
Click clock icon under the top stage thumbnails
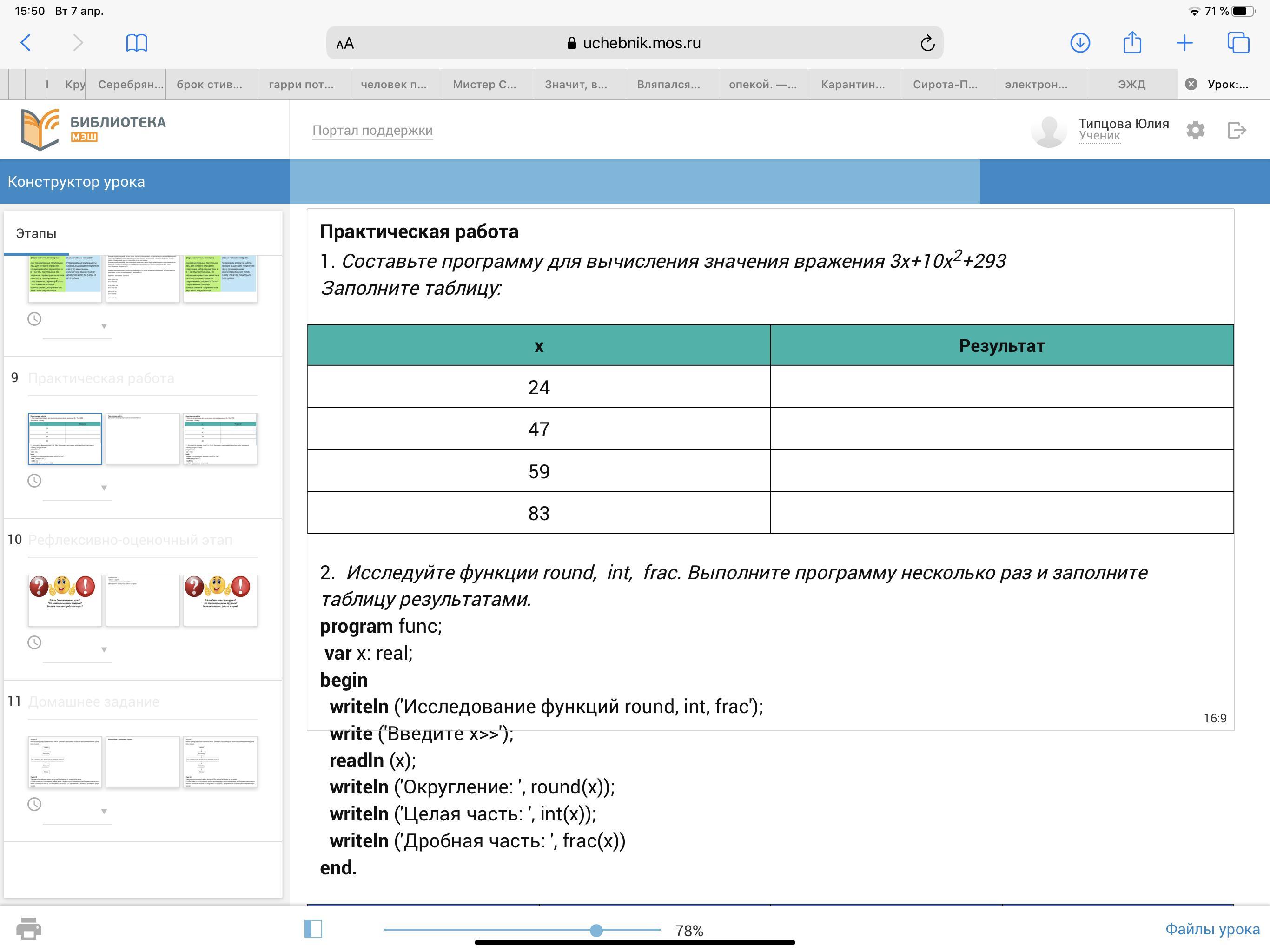pyautogui.click(x=34, y=319)
